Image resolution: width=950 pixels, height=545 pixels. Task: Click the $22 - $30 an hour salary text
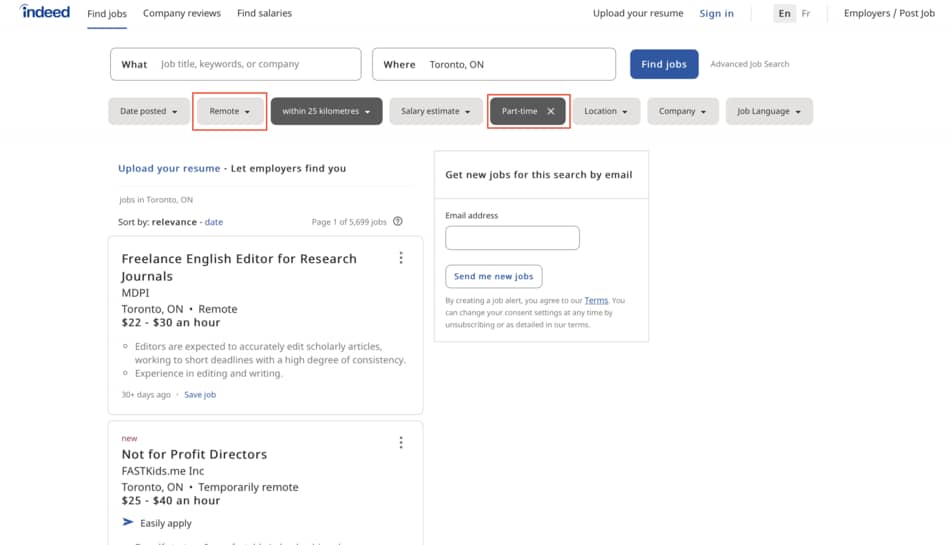[171, 323]
